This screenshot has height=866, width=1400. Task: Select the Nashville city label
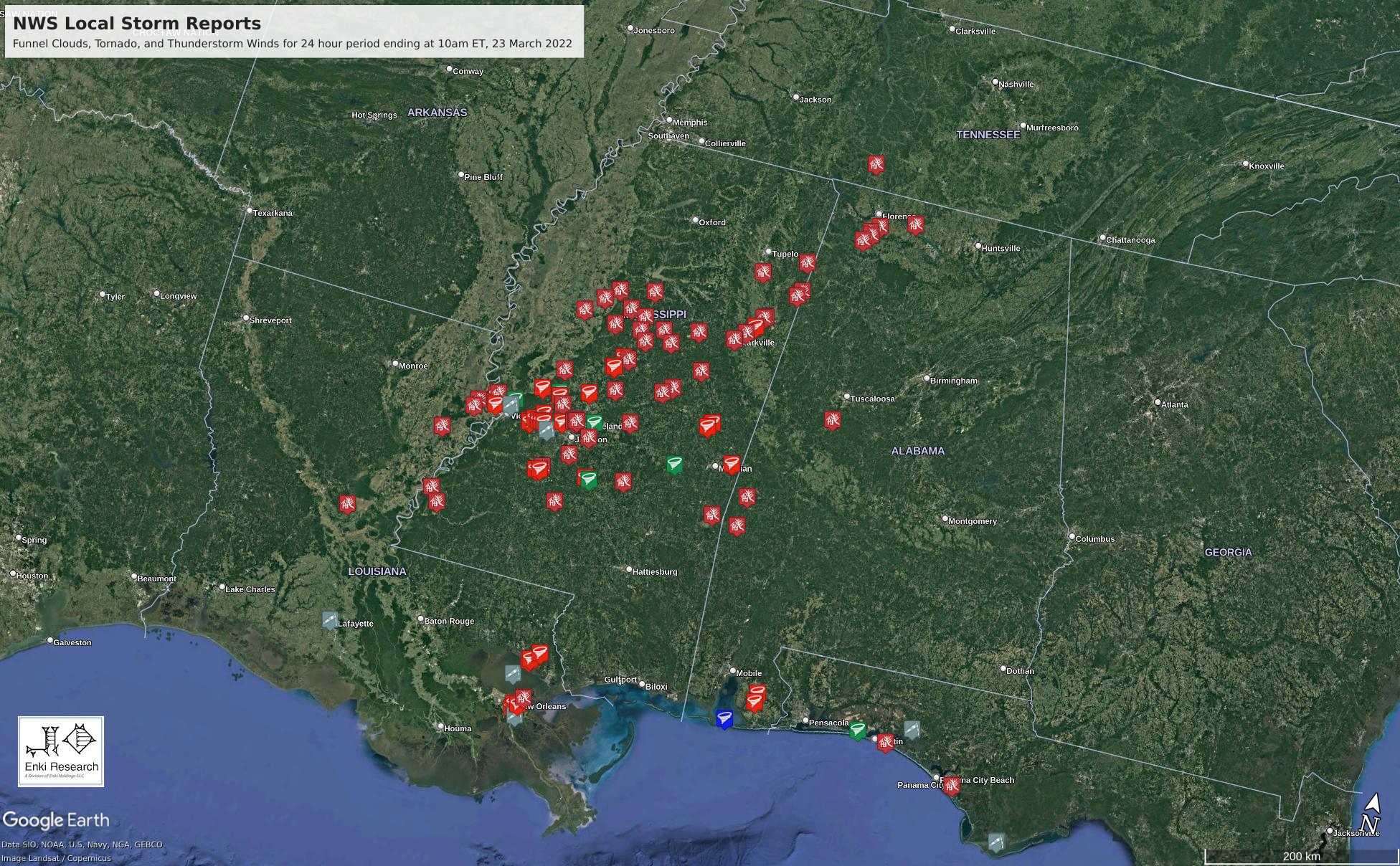[1016, 84]
